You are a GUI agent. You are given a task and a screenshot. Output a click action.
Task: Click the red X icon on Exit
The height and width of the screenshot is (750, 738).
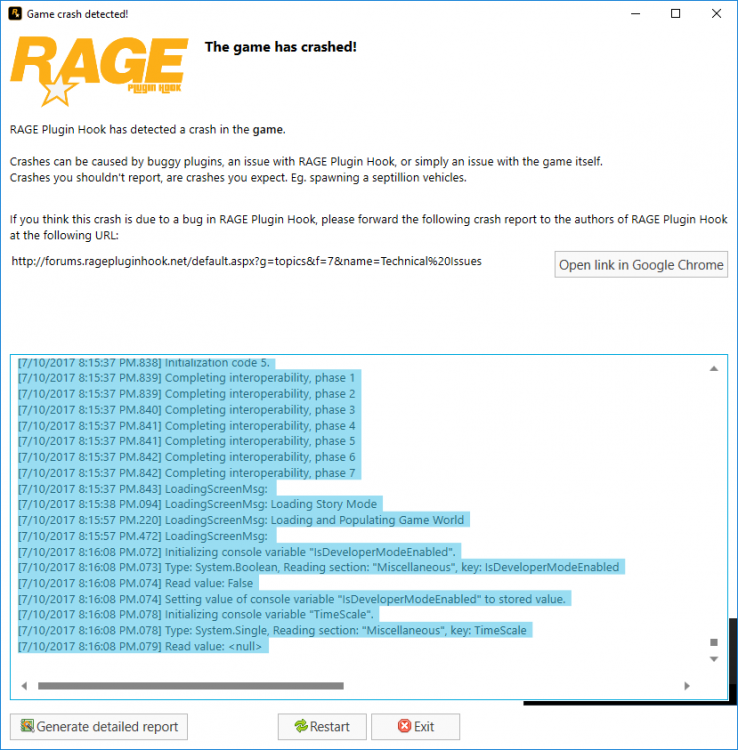click(x=404, y=726)
